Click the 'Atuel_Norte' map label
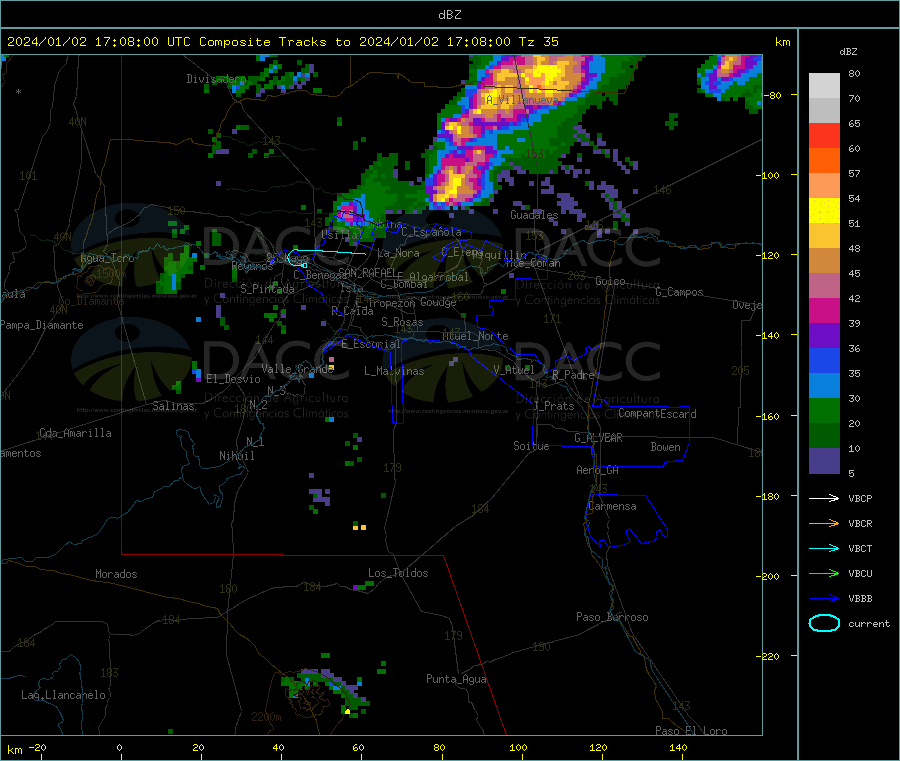900x761 pixels. coord(475,336)
